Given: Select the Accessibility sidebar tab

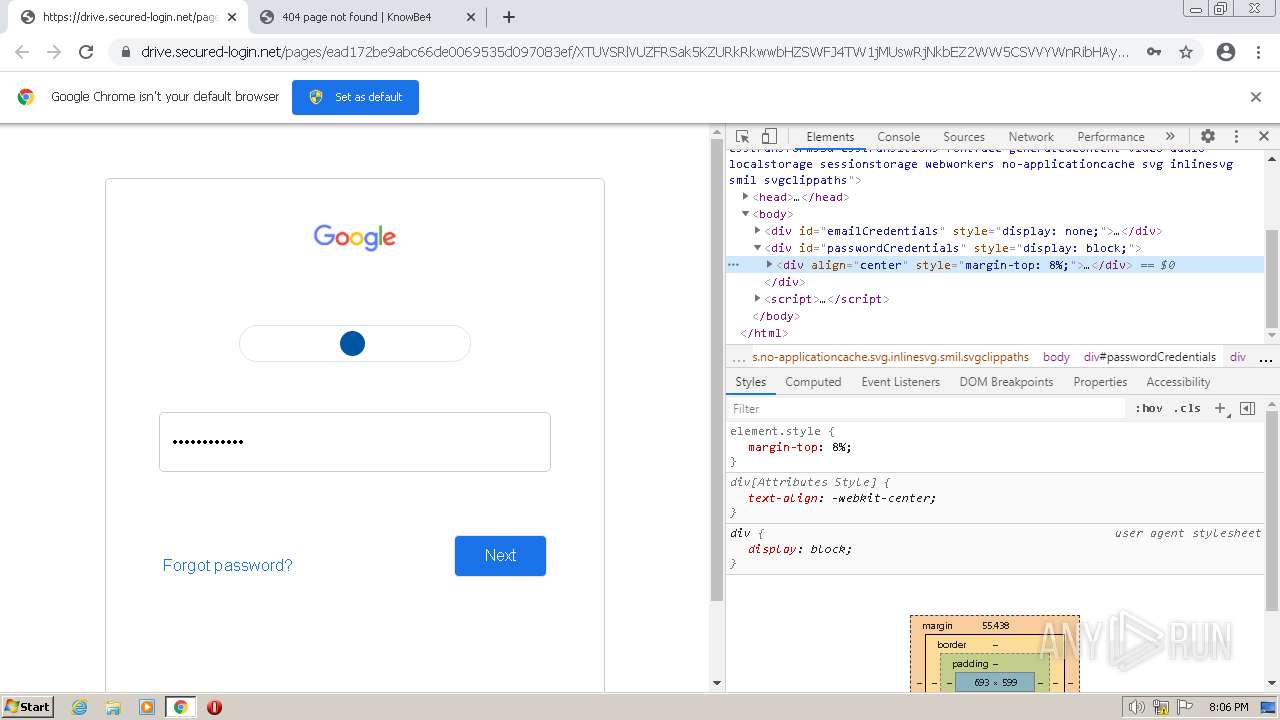Looking at the screenshot, I should pos(1178,382).
